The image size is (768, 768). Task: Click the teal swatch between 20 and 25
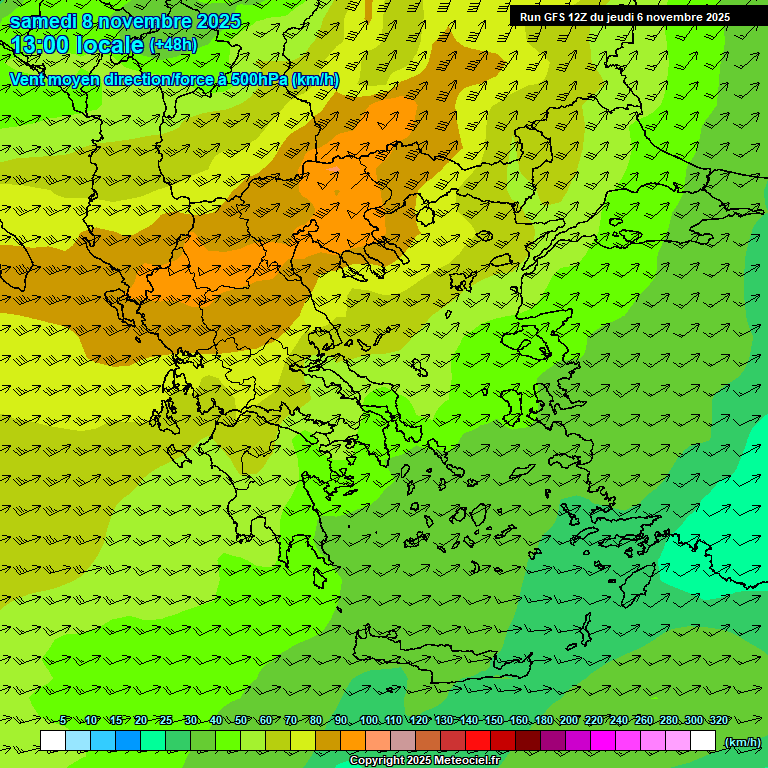[x=153, y=741]
